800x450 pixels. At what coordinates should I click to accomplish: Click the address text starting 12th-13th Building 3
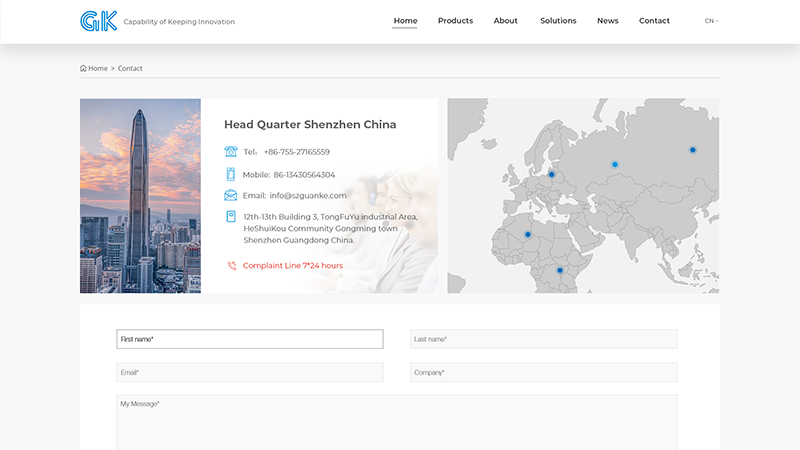[330, 229]
